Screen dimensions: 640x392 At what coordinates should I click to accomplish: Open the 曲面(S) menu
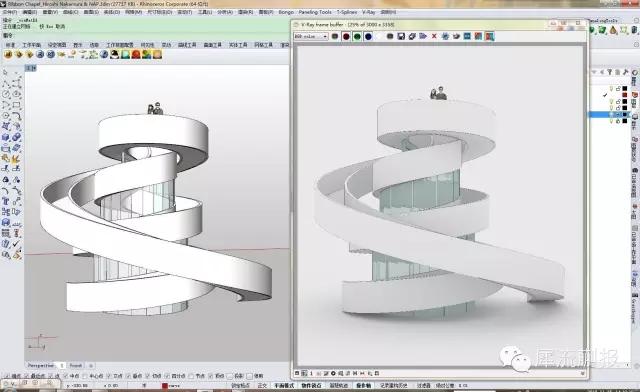click(x=91, y=12)
